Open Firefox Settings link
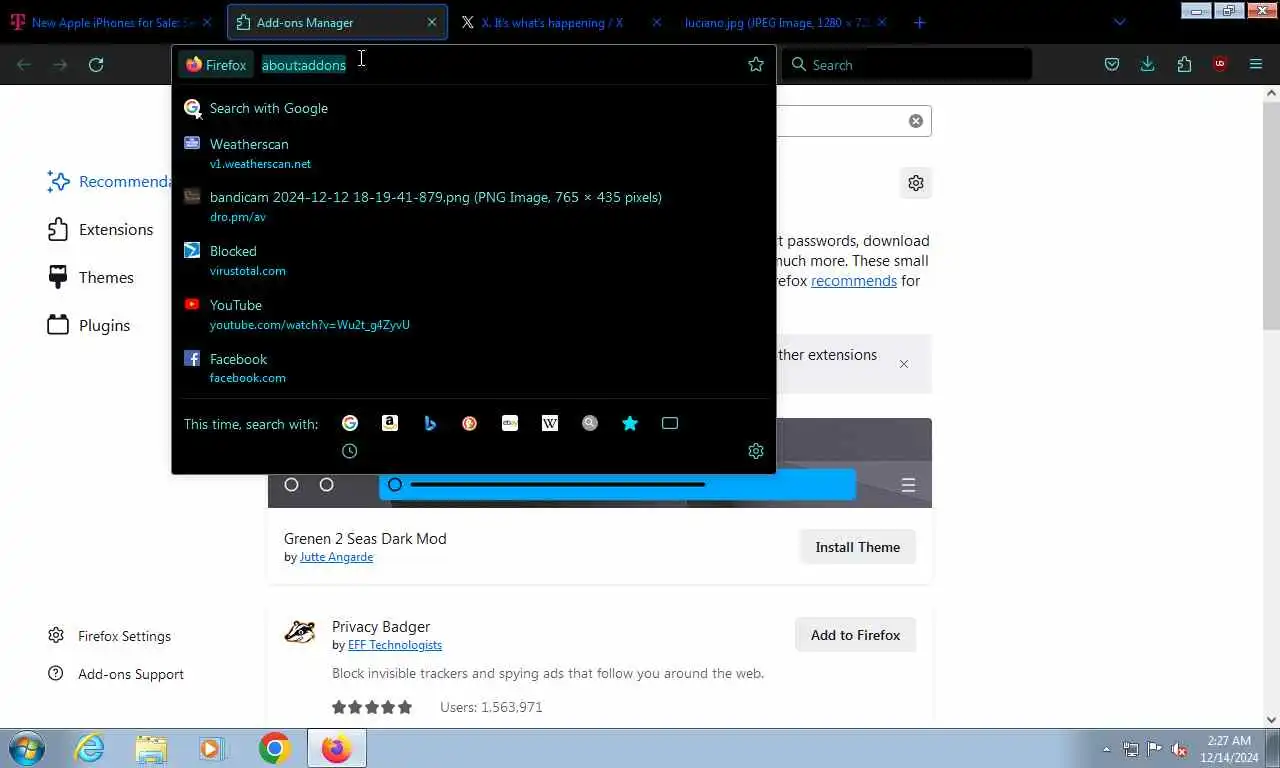The image size is (1280, 768). pos(110,636)
